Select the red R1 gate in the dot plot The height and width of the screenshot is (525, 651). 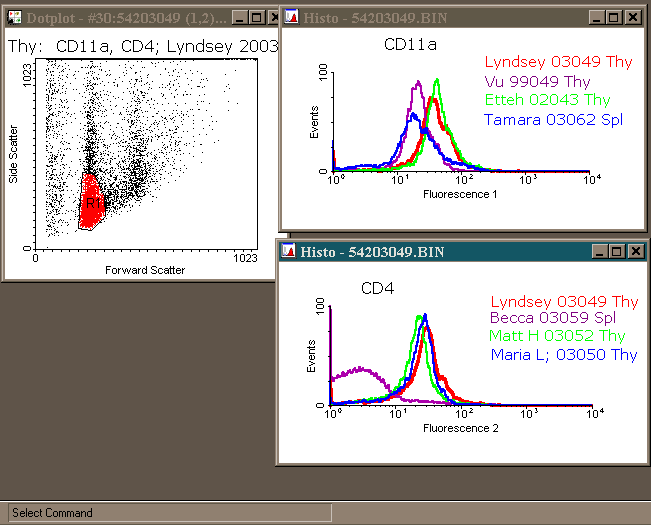[x=91, y=203]
